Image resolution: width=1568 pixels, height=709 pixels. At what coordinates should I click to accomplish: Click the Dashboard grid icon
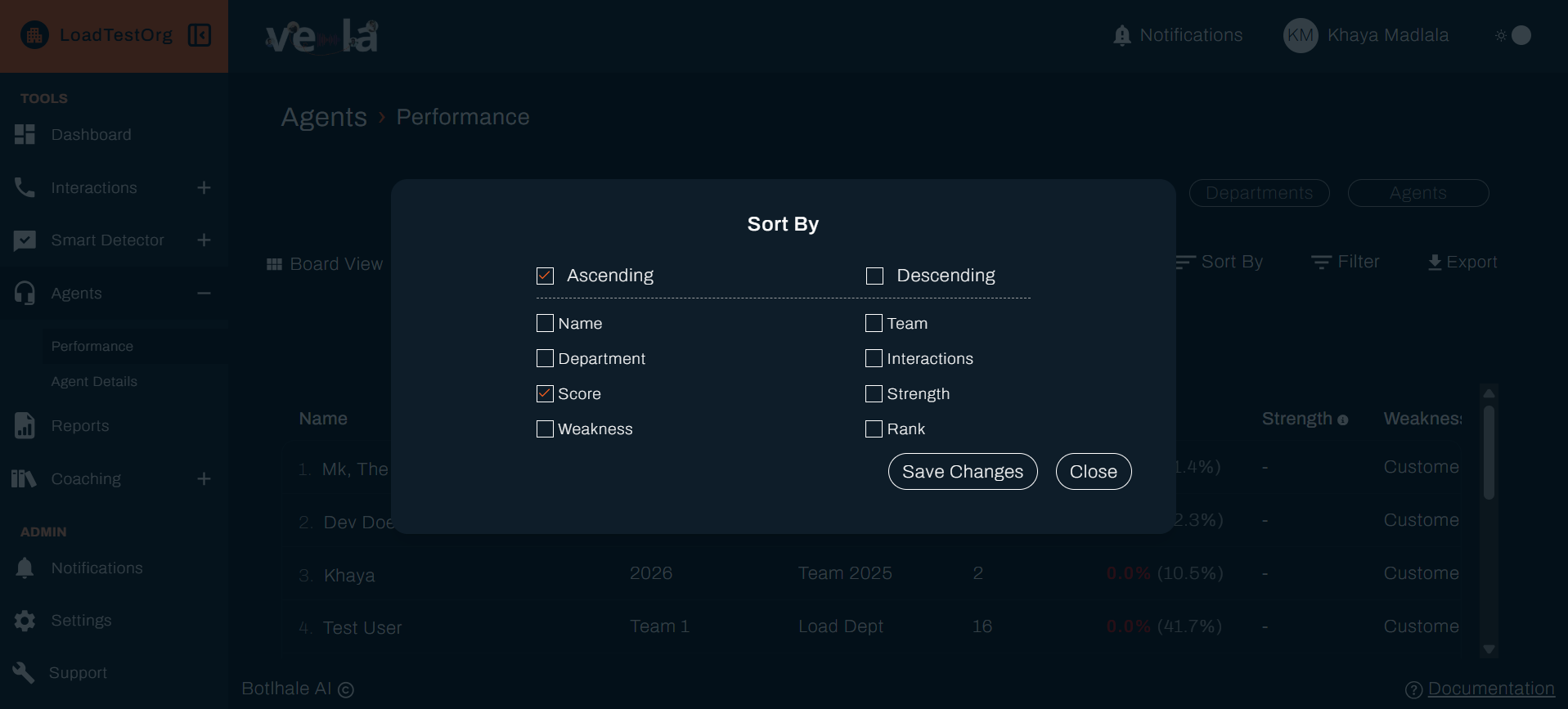(25, 135)
